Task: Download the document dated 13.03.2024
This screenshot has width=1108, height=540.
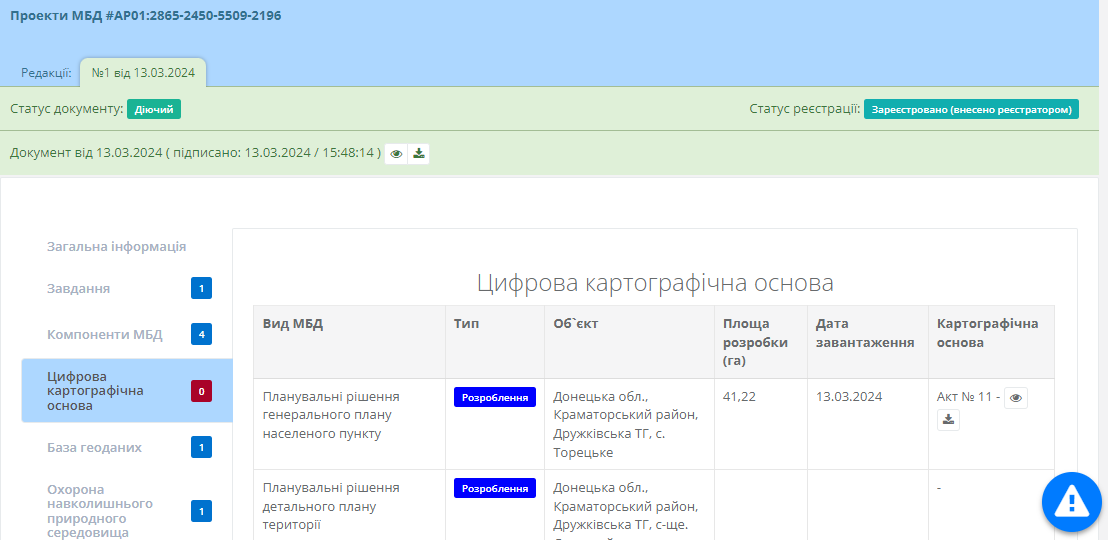Action: pyautogui.click(x=419, y=154)
